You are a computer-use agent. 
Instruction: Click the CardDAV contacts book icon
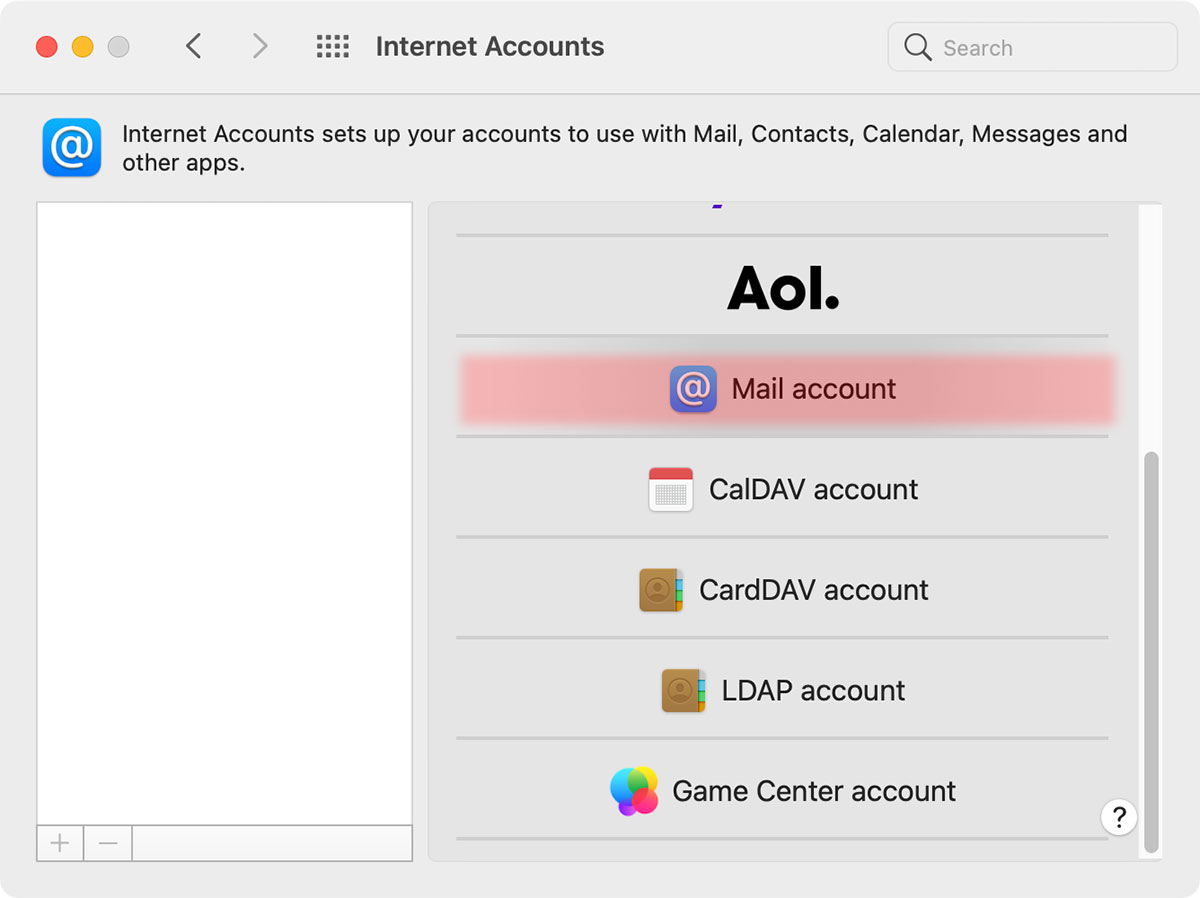pos(661,590)
